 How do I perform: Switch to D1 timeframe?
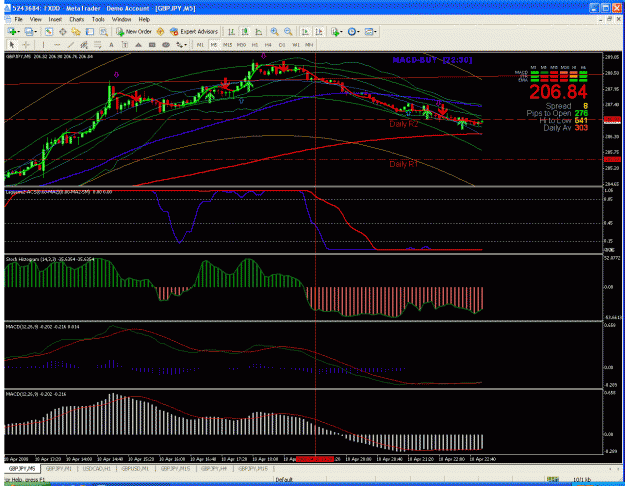pos(282,45)
